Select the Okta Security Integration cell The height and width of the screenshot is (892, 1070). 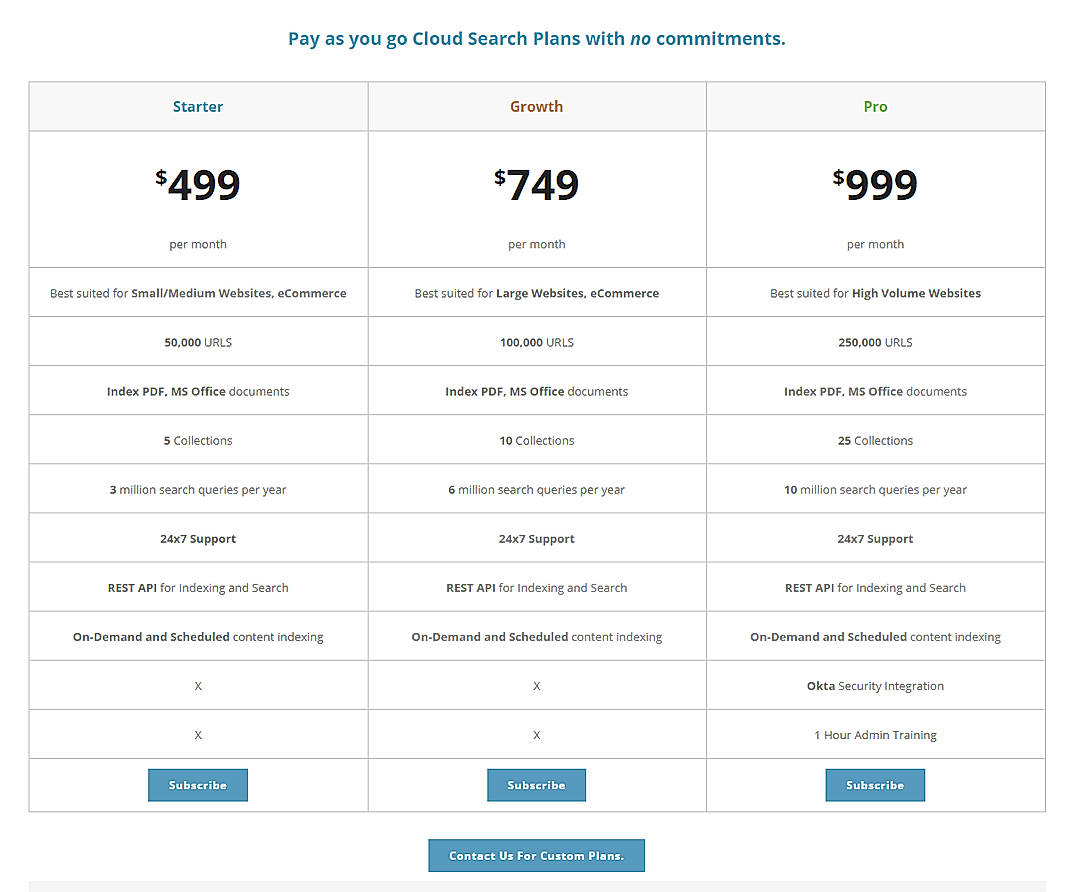(875, 685)
